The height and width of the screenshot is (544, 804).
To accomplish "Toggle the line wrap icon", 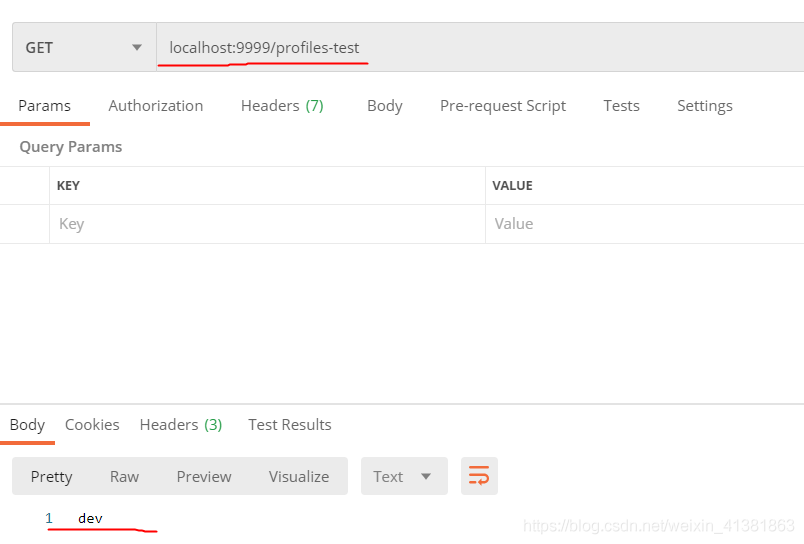I will click(479, 476).
